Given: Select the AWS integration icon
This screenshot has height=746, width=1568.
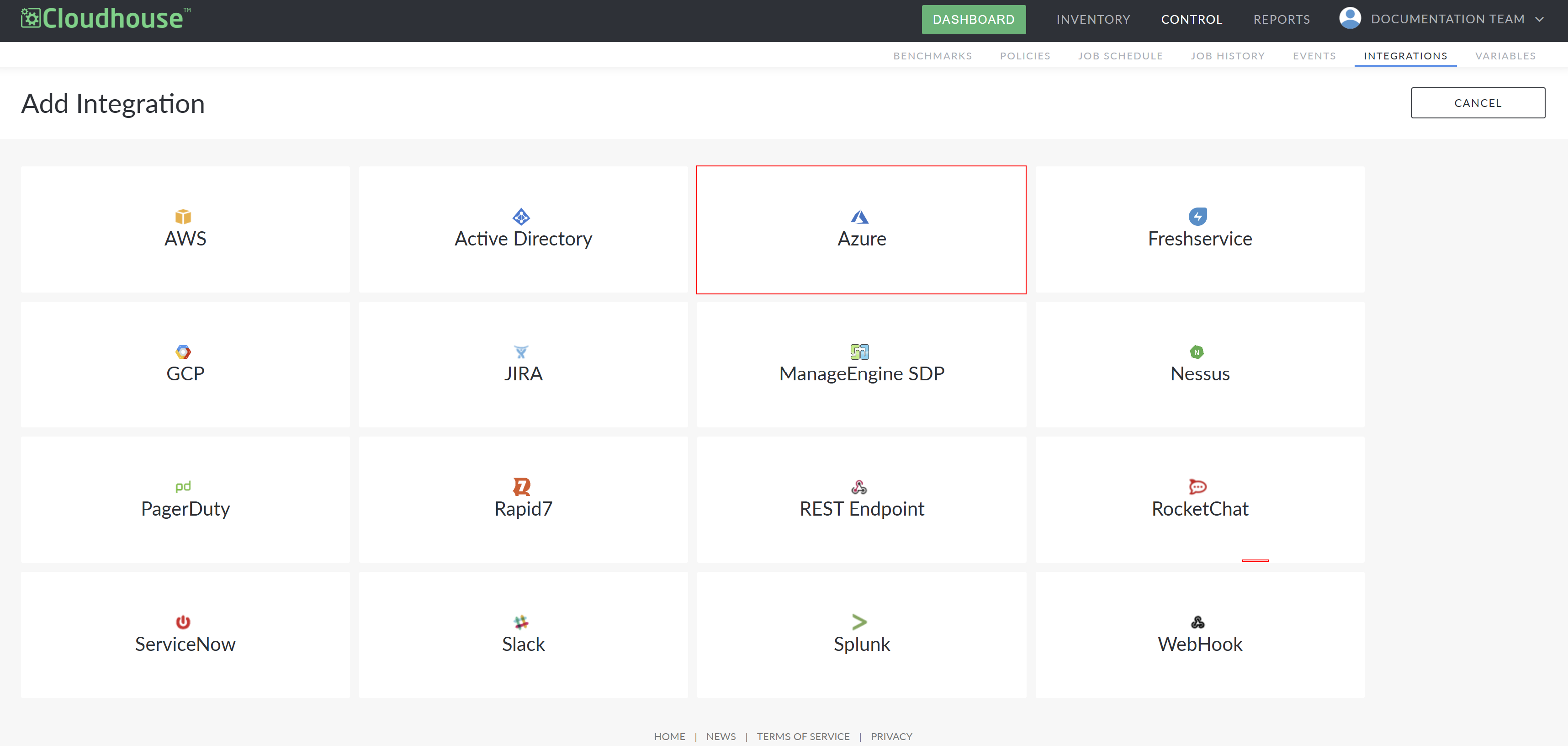Looking at the screenshot, I should (x=183, y=217).
